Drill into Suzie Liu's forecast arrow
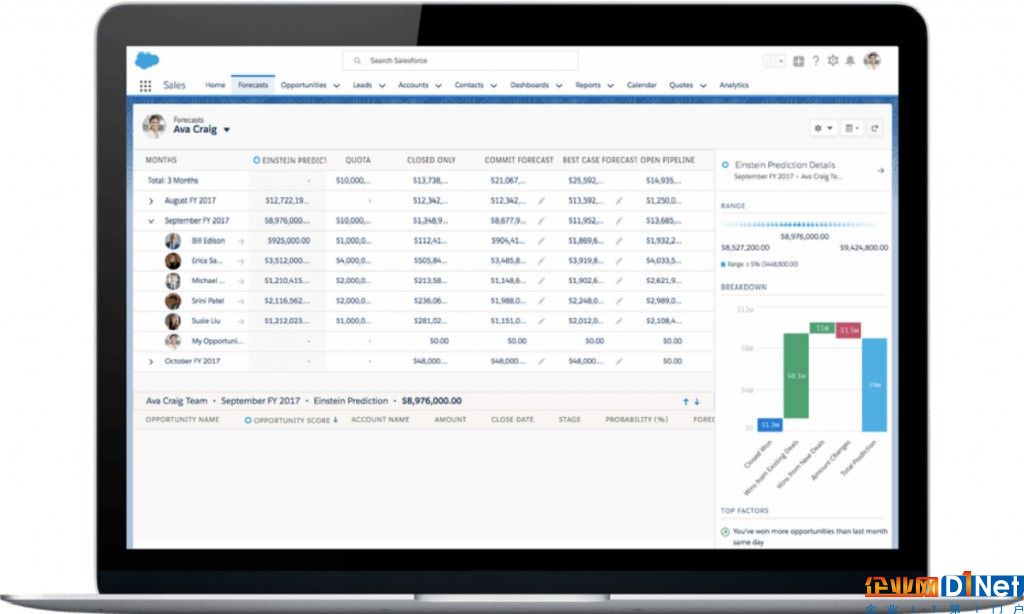The image size is (1024, 614). (x=240, y=321)
